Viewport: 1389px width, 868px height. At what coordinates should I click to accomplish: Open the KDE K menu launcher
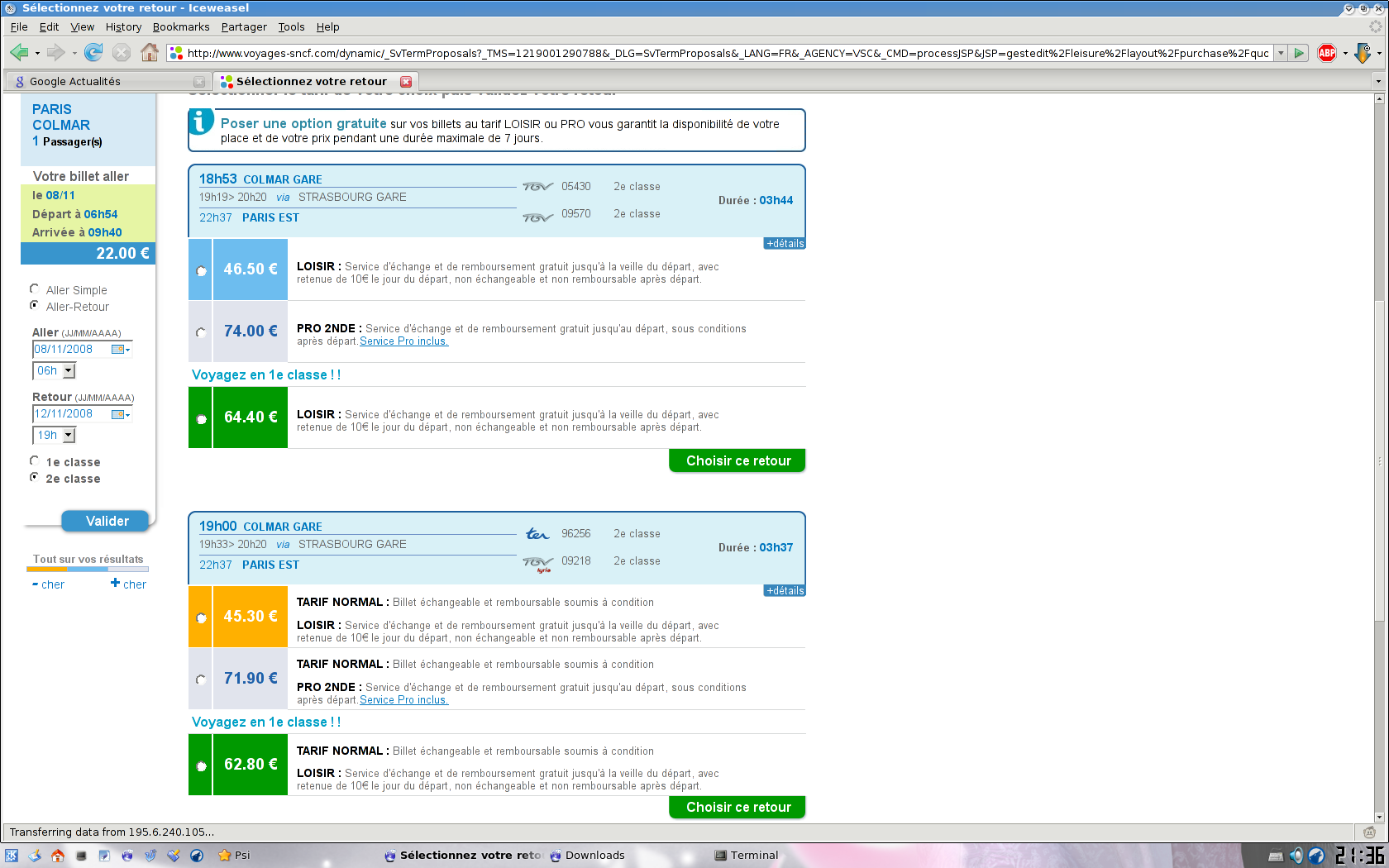[x=12, y=856]
